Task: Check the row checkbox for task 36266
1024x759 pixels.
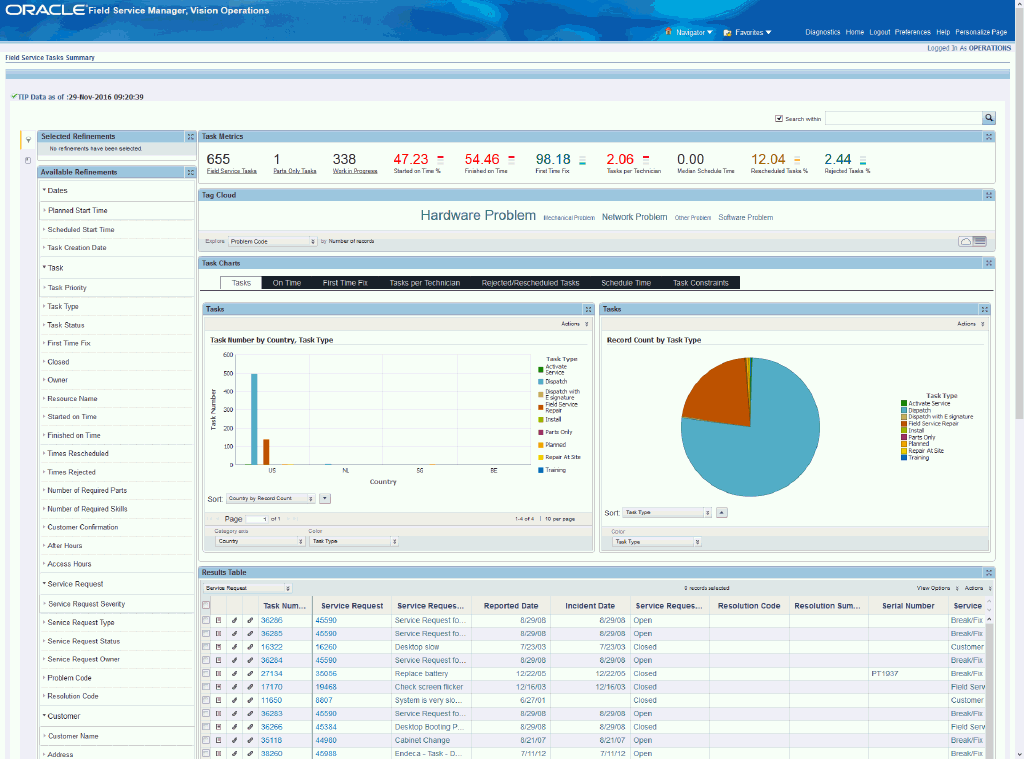Action: [x=206, y=726]
